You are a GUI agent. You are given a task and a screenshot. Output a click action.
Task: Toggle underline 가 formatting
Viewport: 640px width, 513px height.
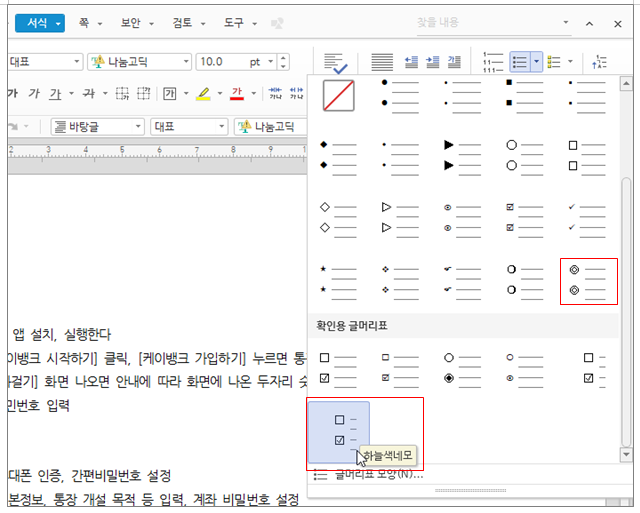click(55, 94)
